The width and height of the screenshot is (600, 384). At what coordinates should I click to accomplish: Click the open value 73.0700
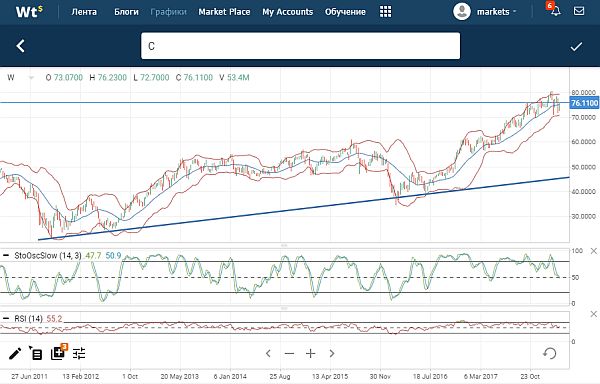68,78
